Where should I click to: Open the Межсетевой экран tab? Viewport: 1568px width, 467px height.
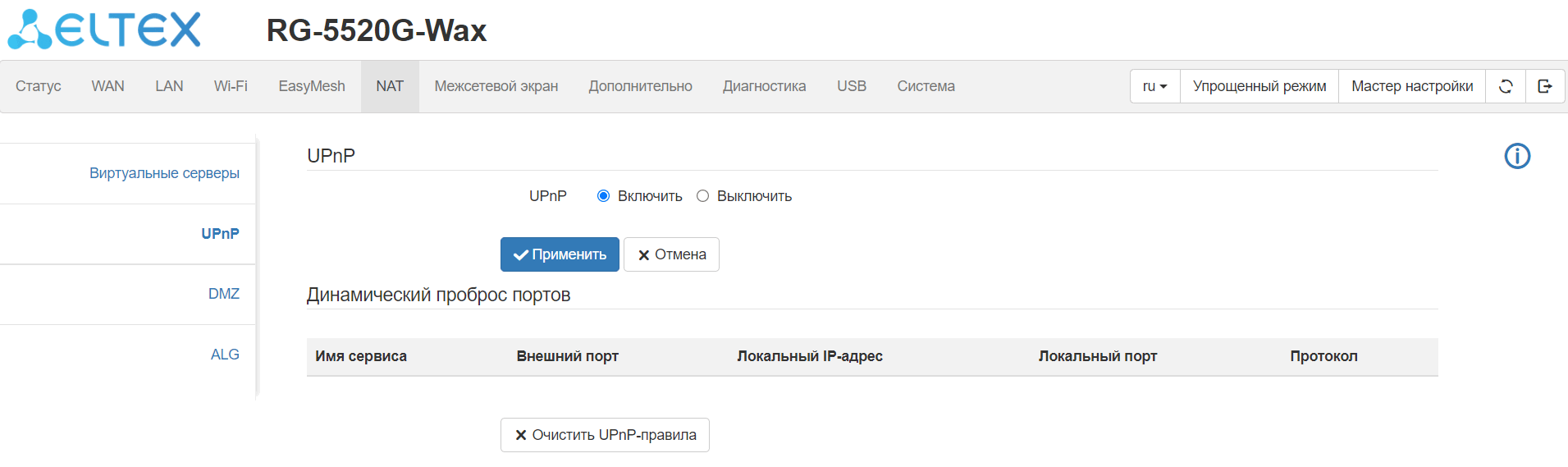[496, 86]
